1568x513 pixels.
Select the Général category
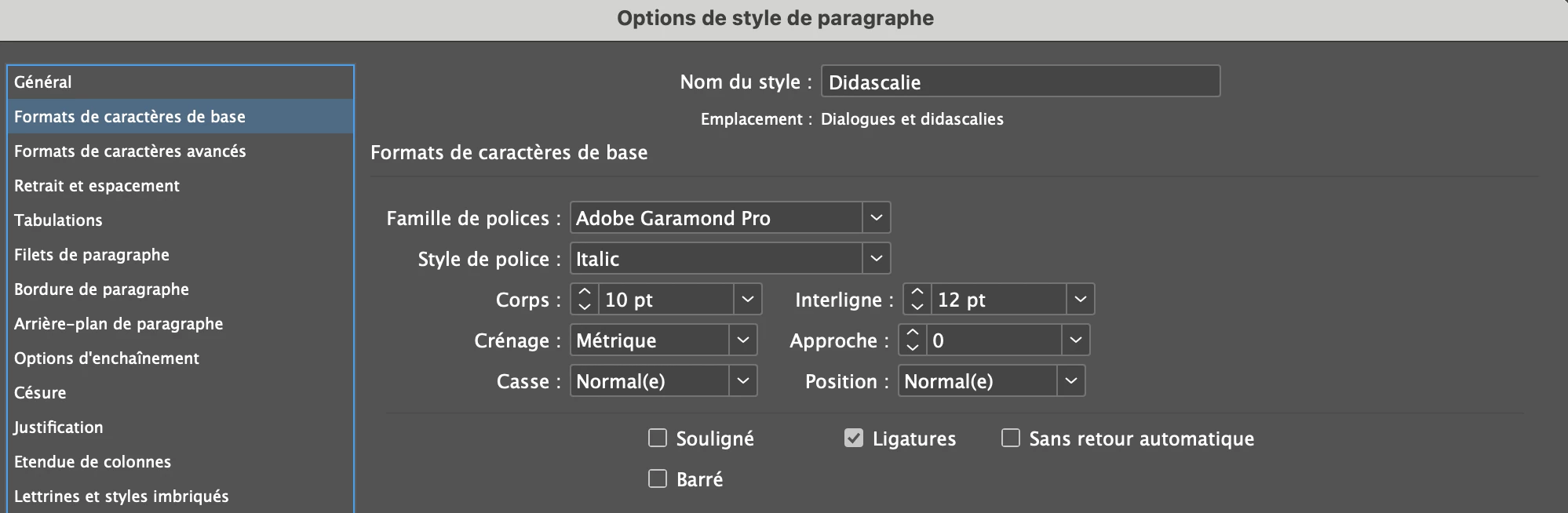pyautogui.click(x=43, y=82)
